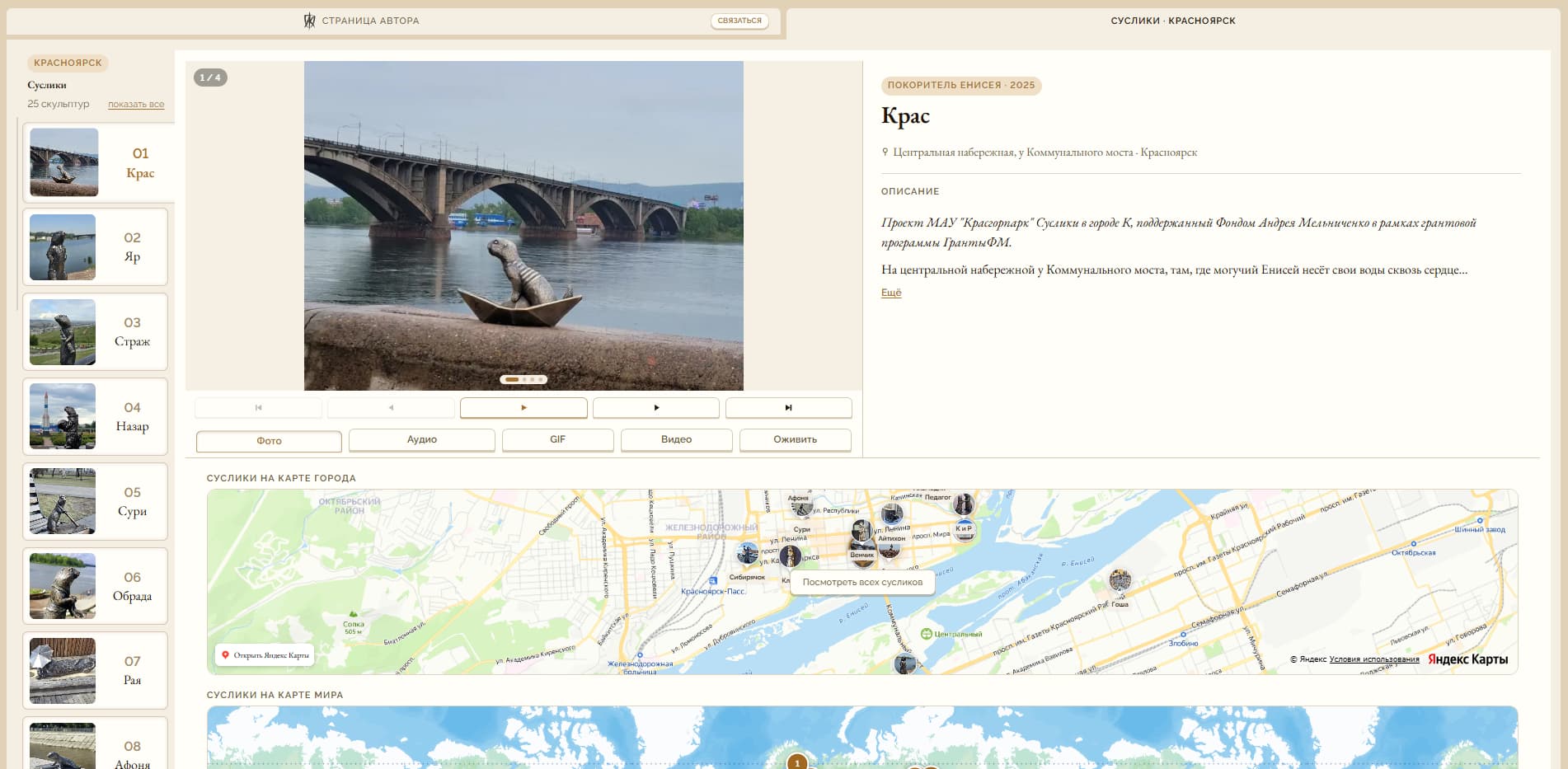Jump to the last photo with skip-end control

[788, 407]
